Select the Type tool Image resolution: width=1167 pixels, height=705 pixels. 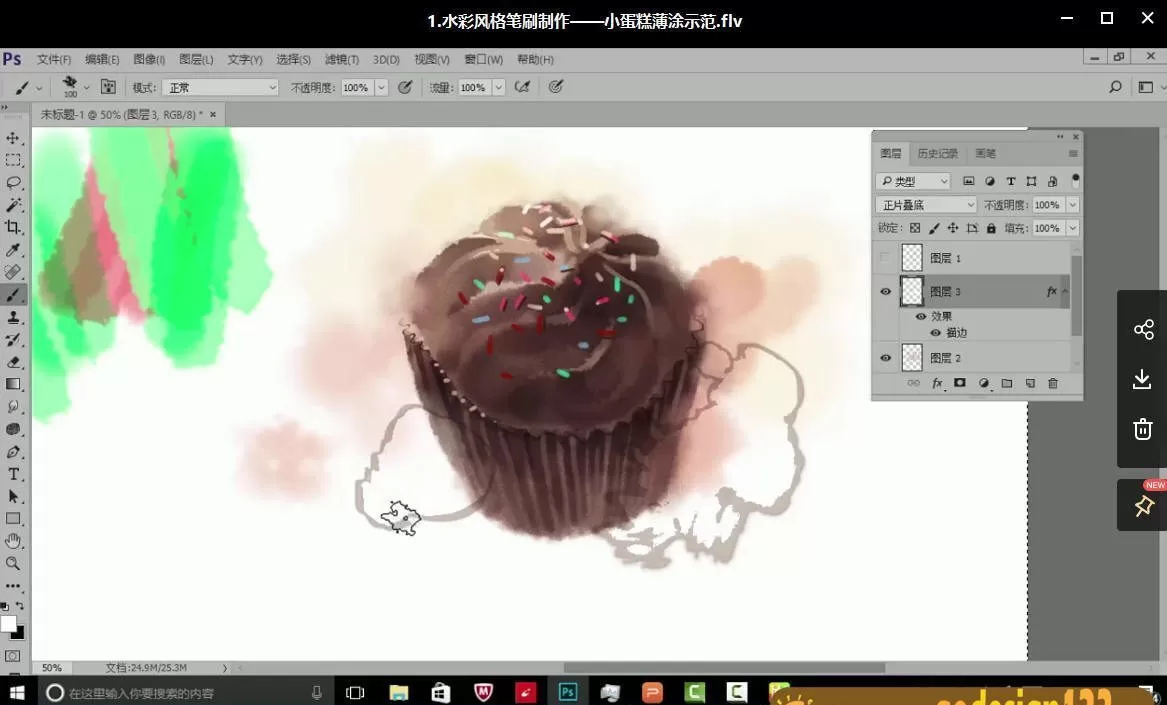coord(14,473)
